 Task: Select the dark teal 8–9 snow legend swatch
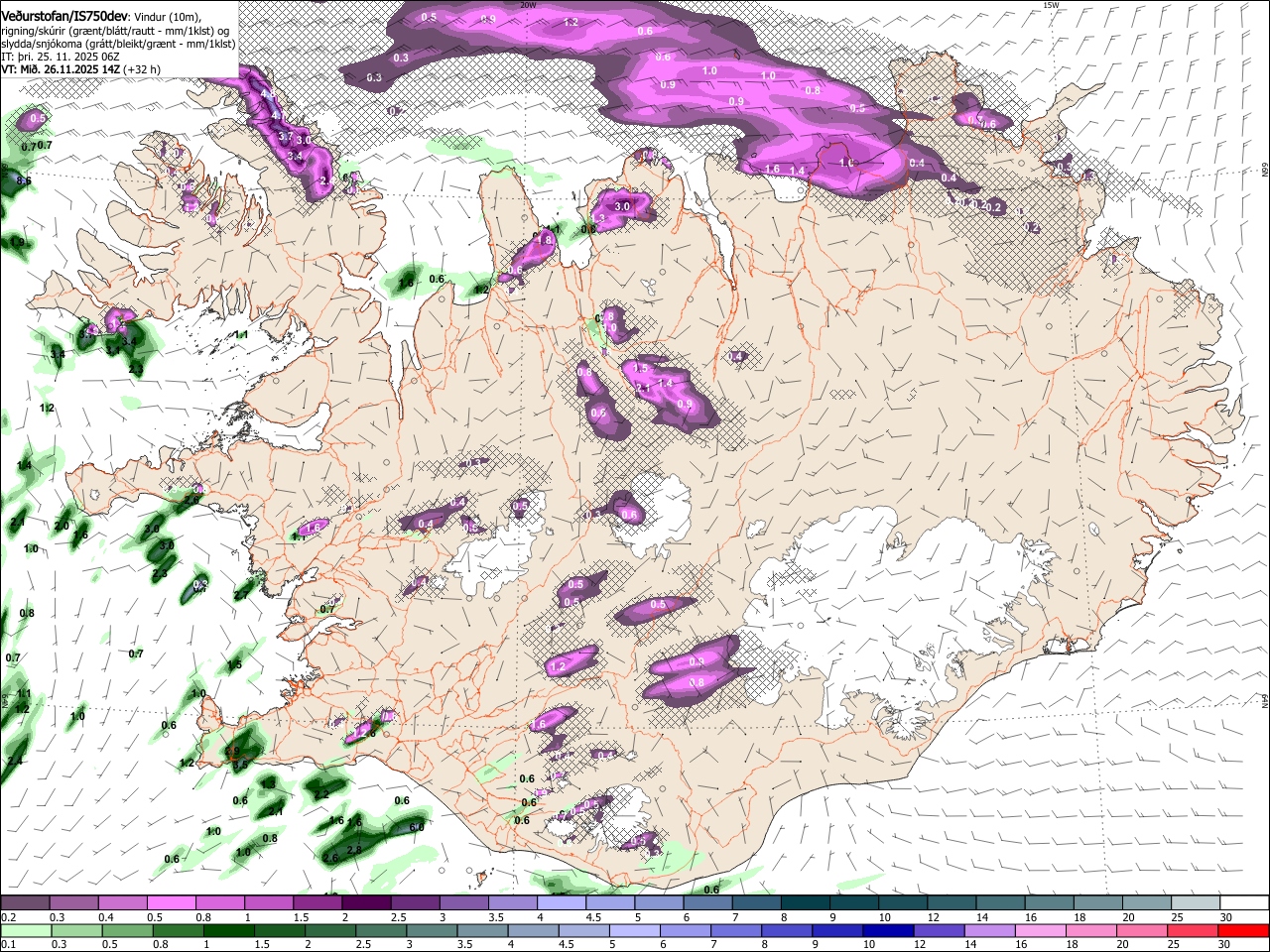pyautogui.click(x=806, y=902)
